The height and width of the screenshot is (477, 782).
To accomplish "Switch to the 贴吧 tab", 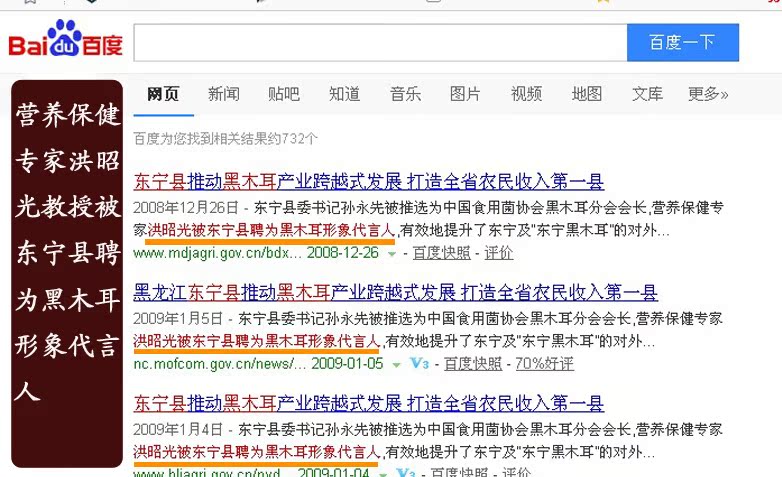I will coord(284,94).
